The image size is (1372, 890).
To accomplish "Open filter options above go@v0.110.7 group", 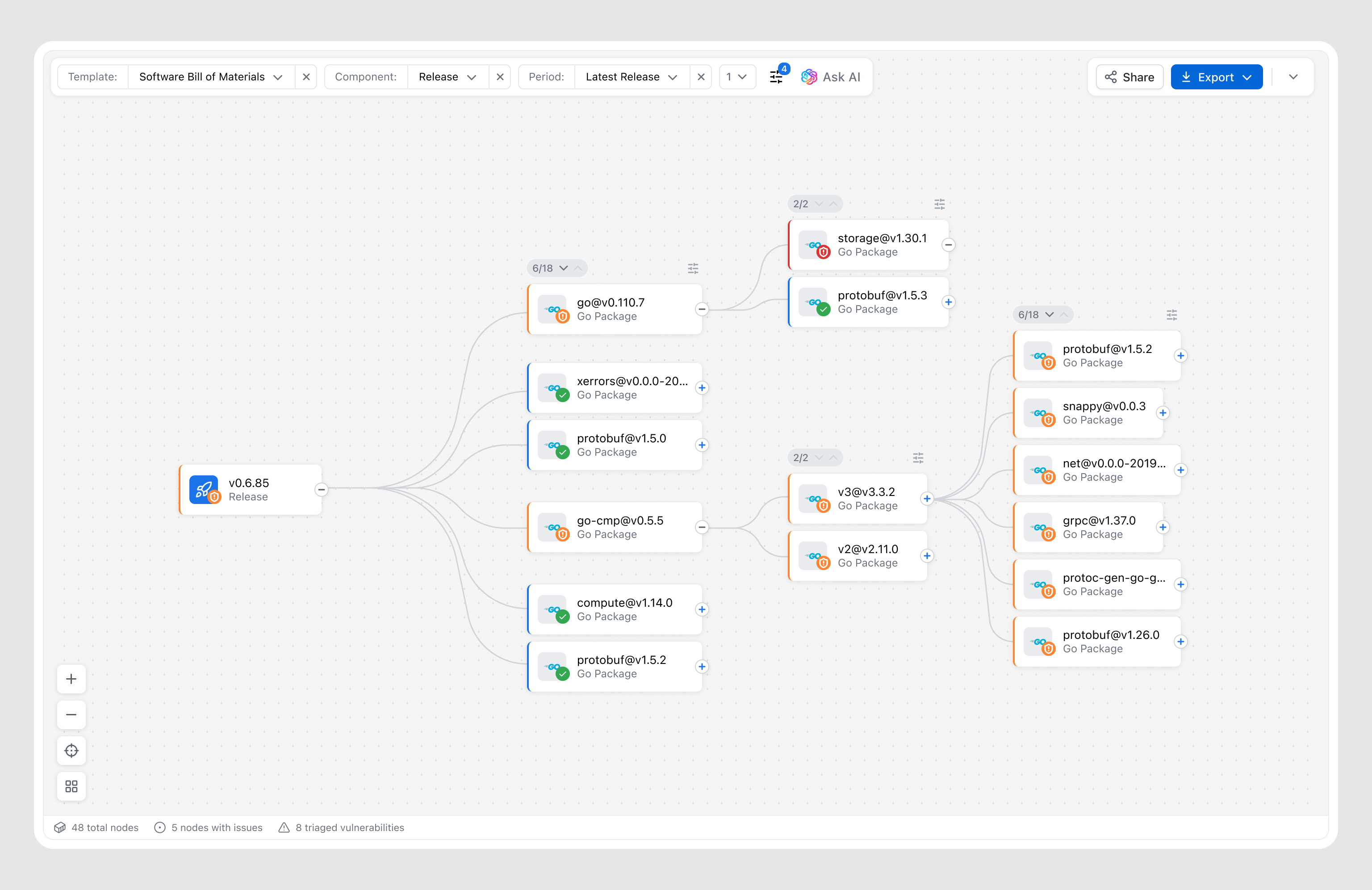I will (693, 268).
